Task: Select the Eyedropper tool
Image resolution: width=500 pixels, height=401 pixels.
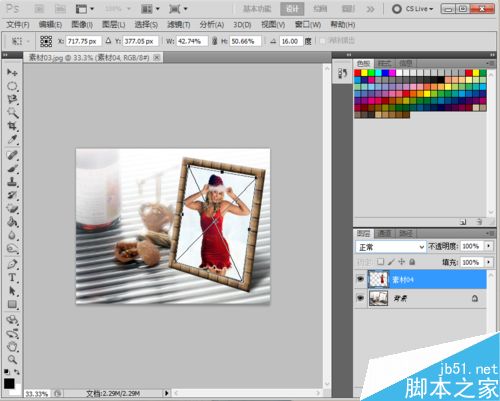Action: 12,139
